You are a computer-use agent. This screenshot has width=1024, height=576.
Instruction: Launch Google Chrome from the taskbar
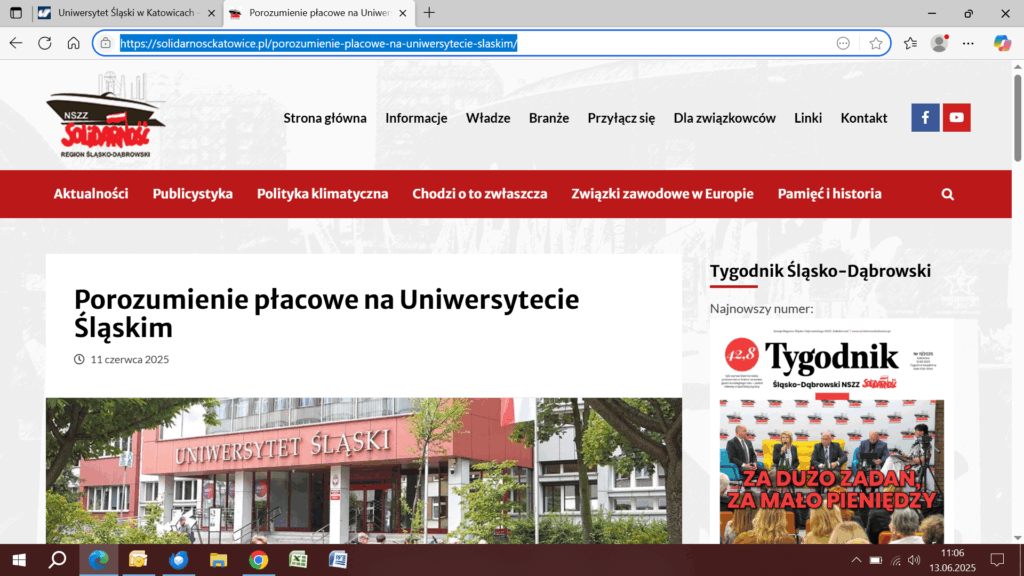[259, 560]
